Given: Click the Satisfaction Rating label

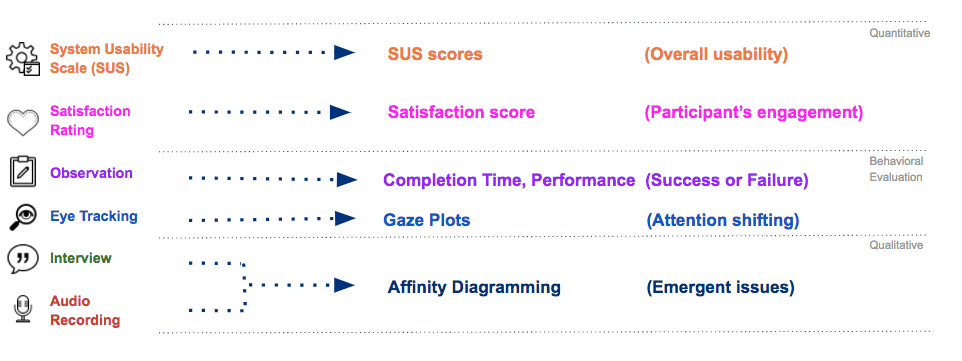Looking at the screenshot, I should pyautogui.click(x=90, y=120).
